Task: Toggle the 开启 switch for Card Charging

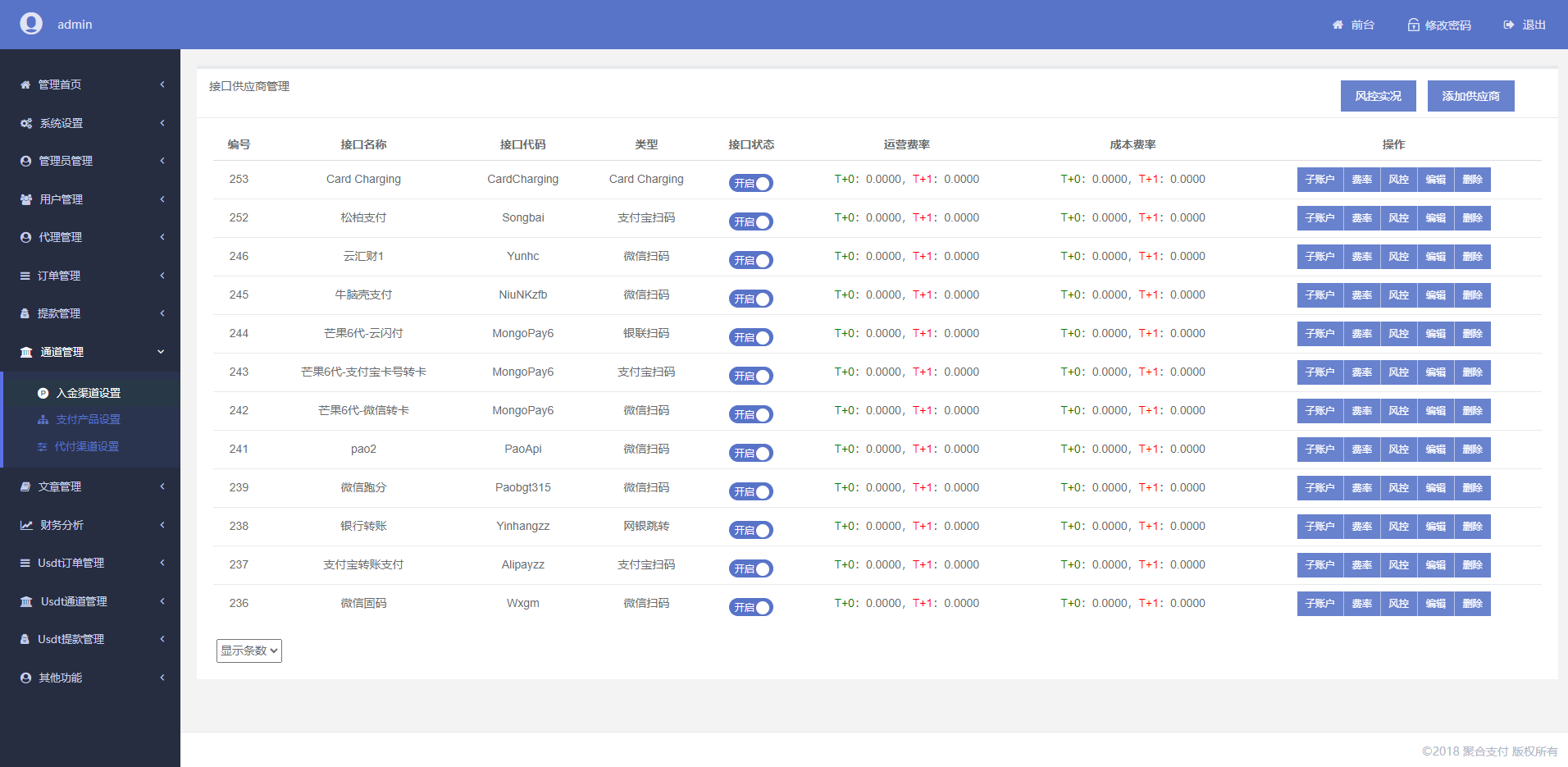Action: click(751, 183)
